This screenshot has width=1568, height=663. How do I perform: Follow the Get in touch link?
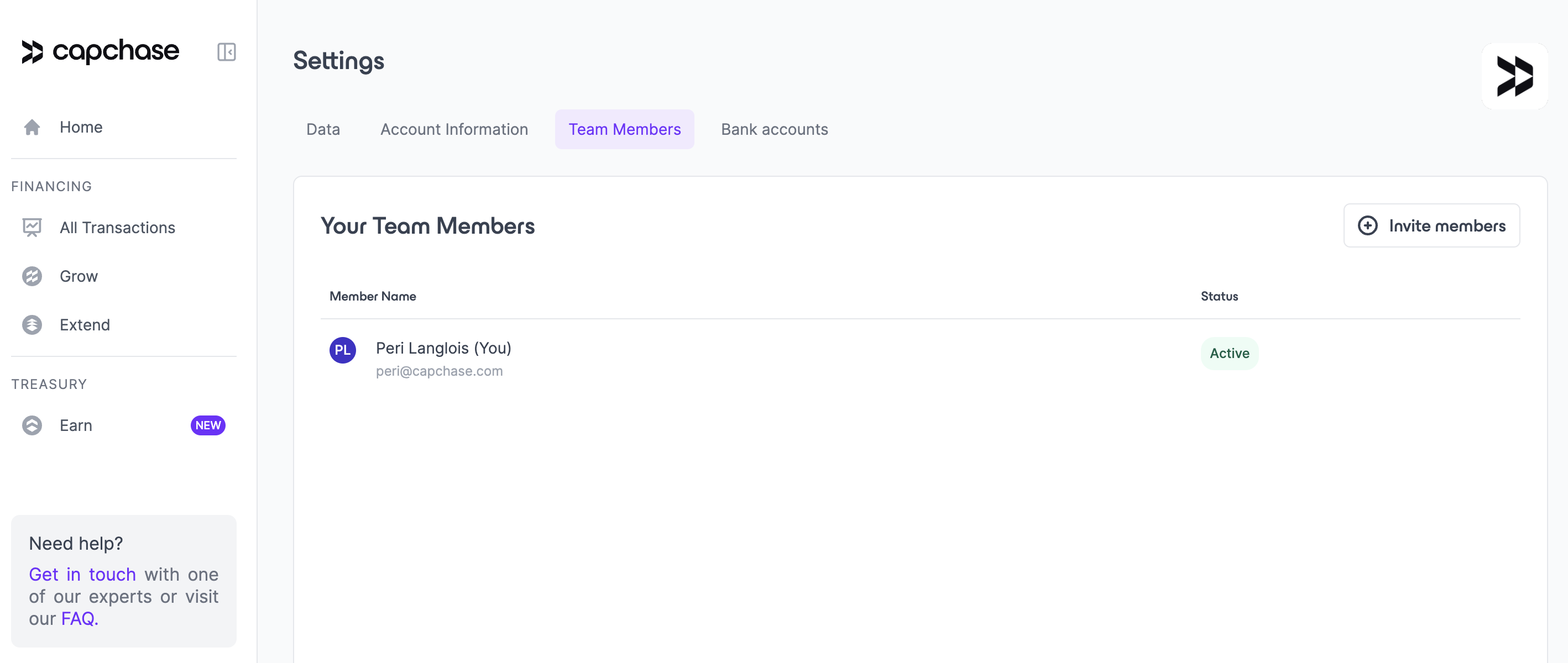click(82, 574)
